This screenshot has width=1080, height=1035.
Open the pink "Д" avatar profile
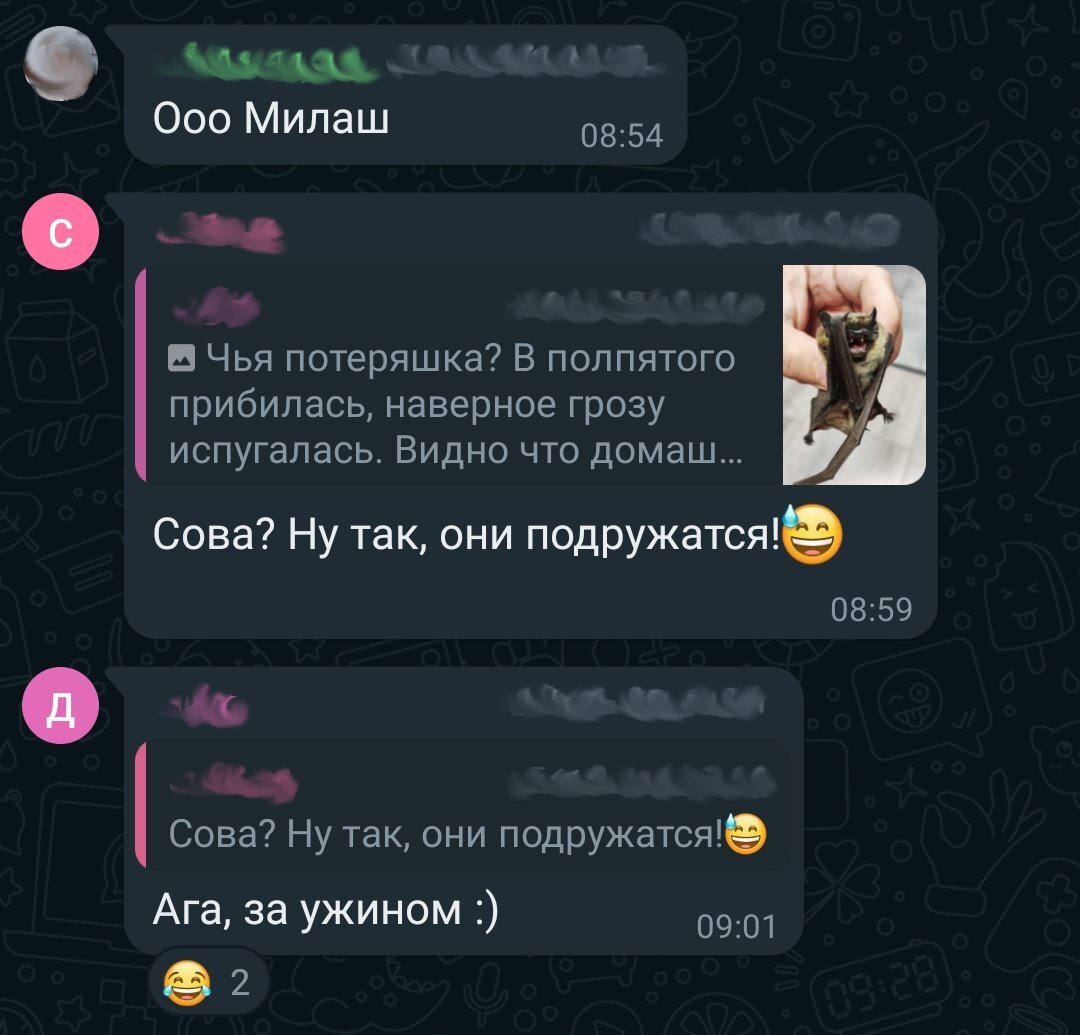(61, 706)
